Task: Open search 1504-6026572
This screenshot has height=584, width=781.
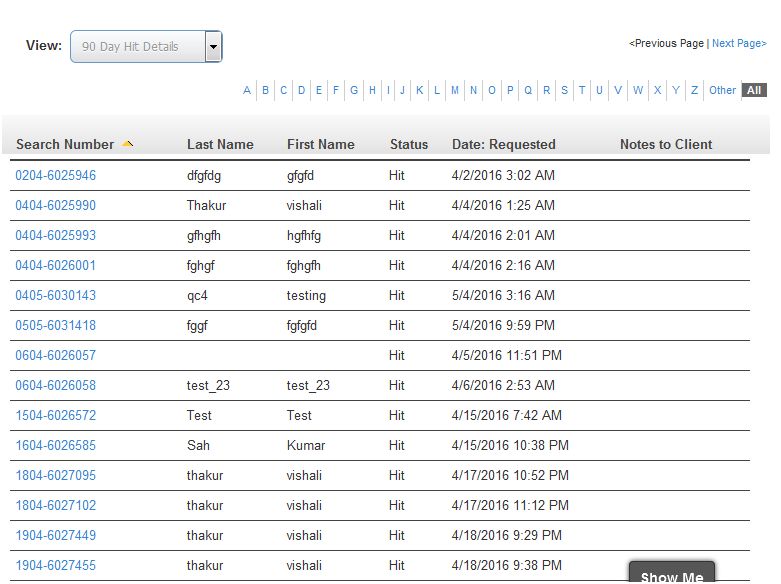Action: (x=55, y=415)
